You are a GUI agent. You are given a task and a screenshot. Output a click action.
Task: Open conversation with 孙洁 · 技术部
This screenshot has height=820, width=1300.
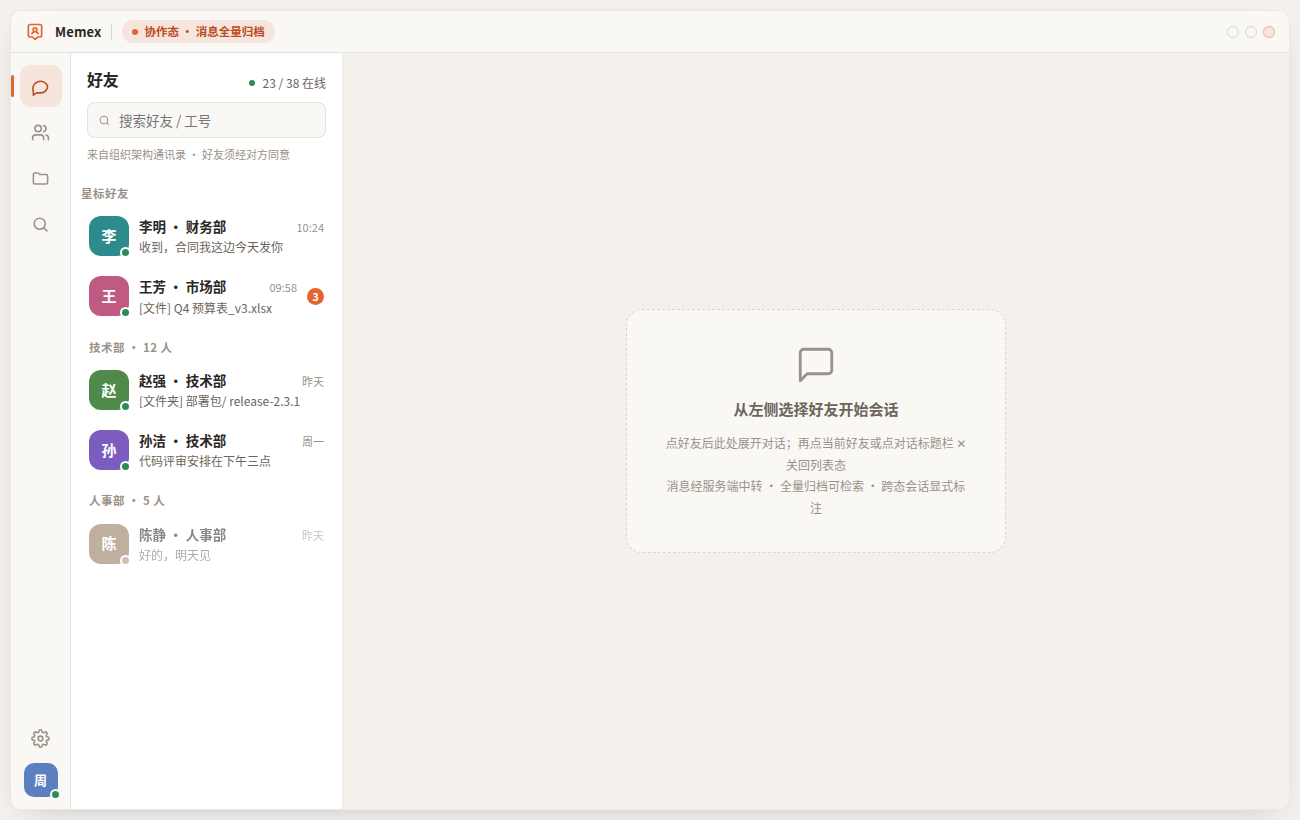click(x=206, y=450)
